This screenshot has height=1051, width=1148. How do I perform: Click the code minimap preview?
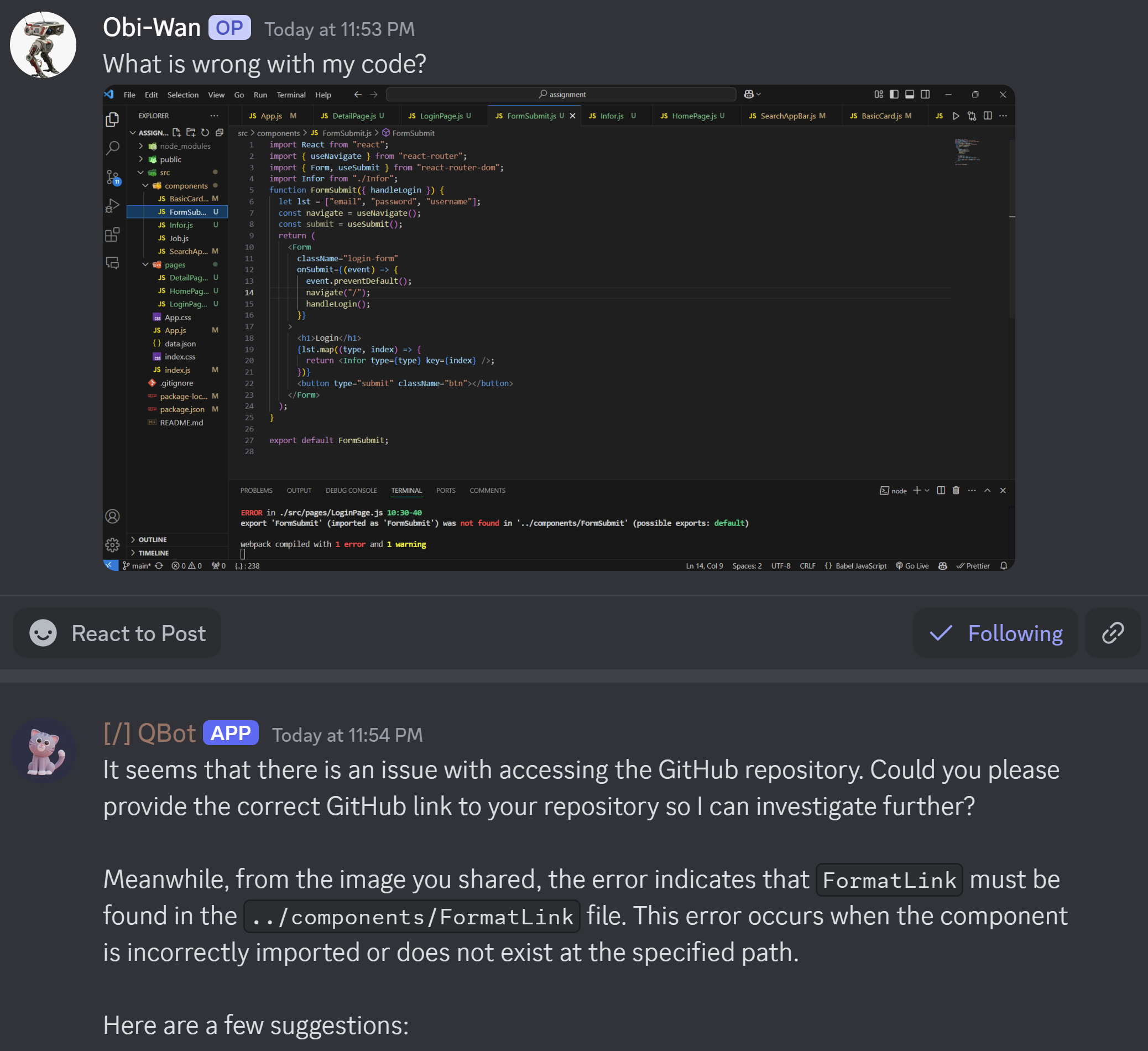click(967, 152)
